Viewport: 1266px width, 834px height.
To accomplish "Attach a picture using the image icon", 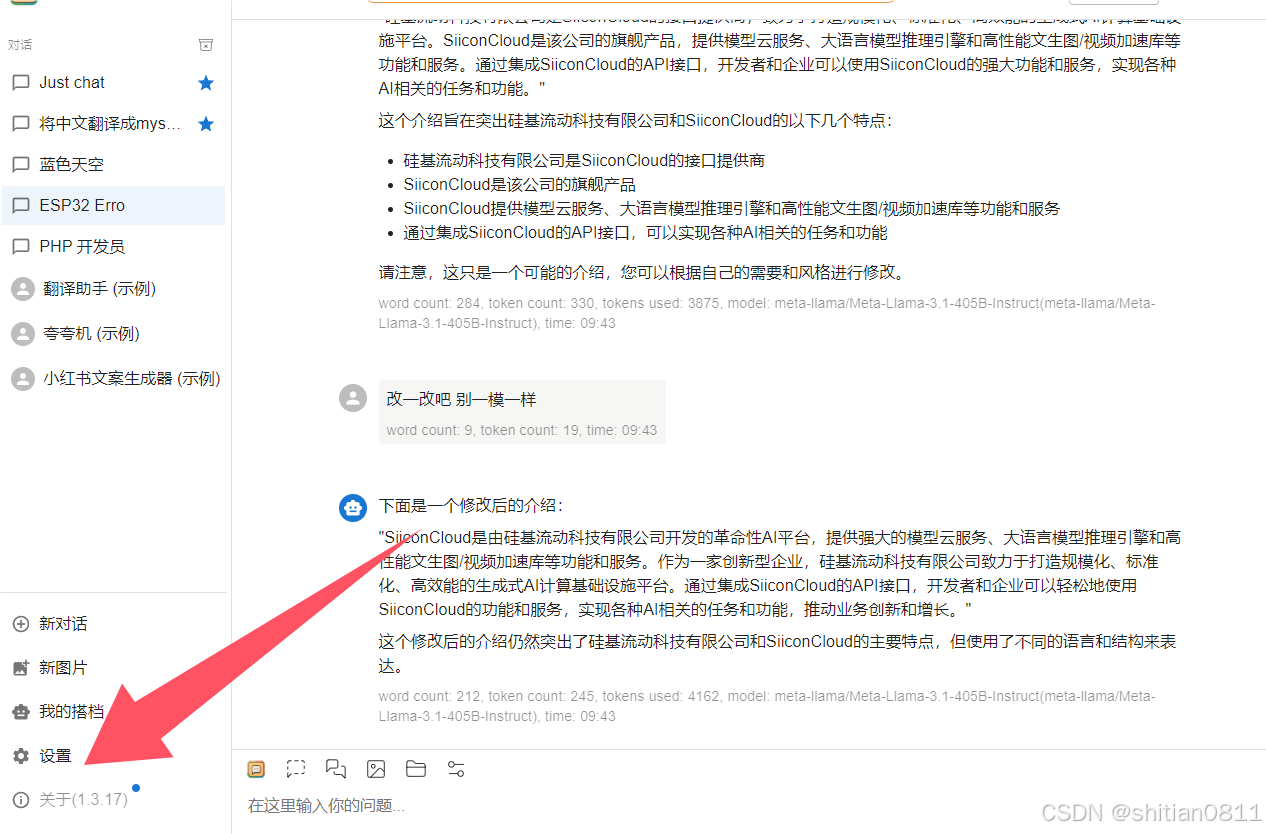I will coord(376,769).
